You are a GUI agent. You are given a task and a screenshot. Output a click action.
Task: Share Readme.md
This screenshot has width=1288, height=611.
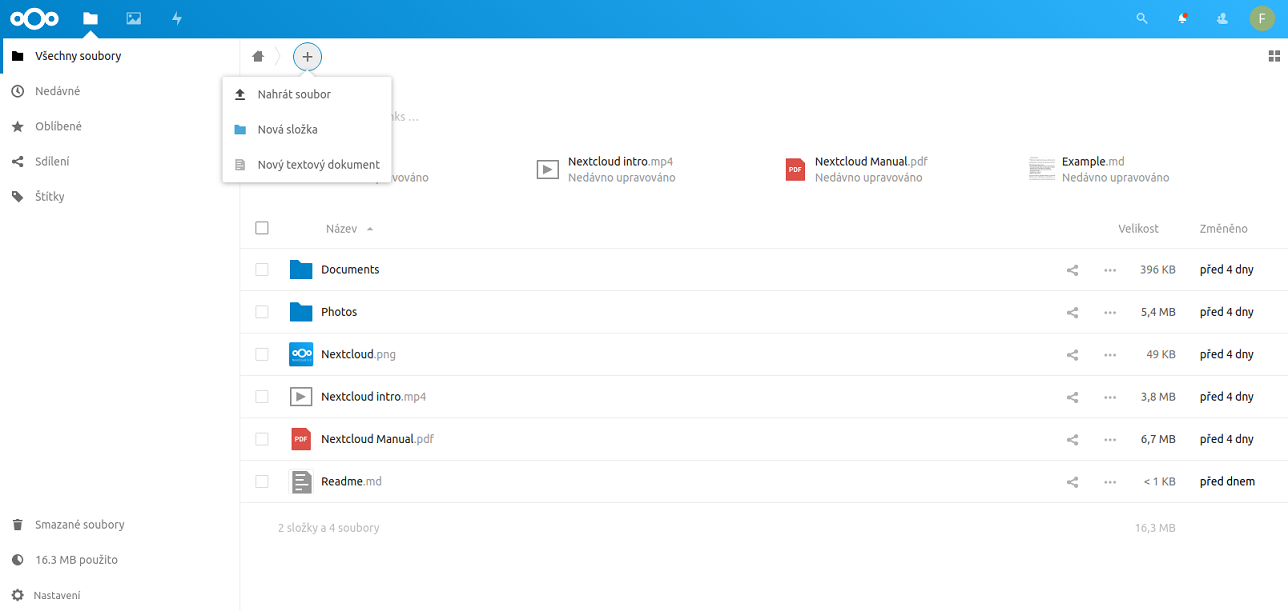pos(1073,482)
